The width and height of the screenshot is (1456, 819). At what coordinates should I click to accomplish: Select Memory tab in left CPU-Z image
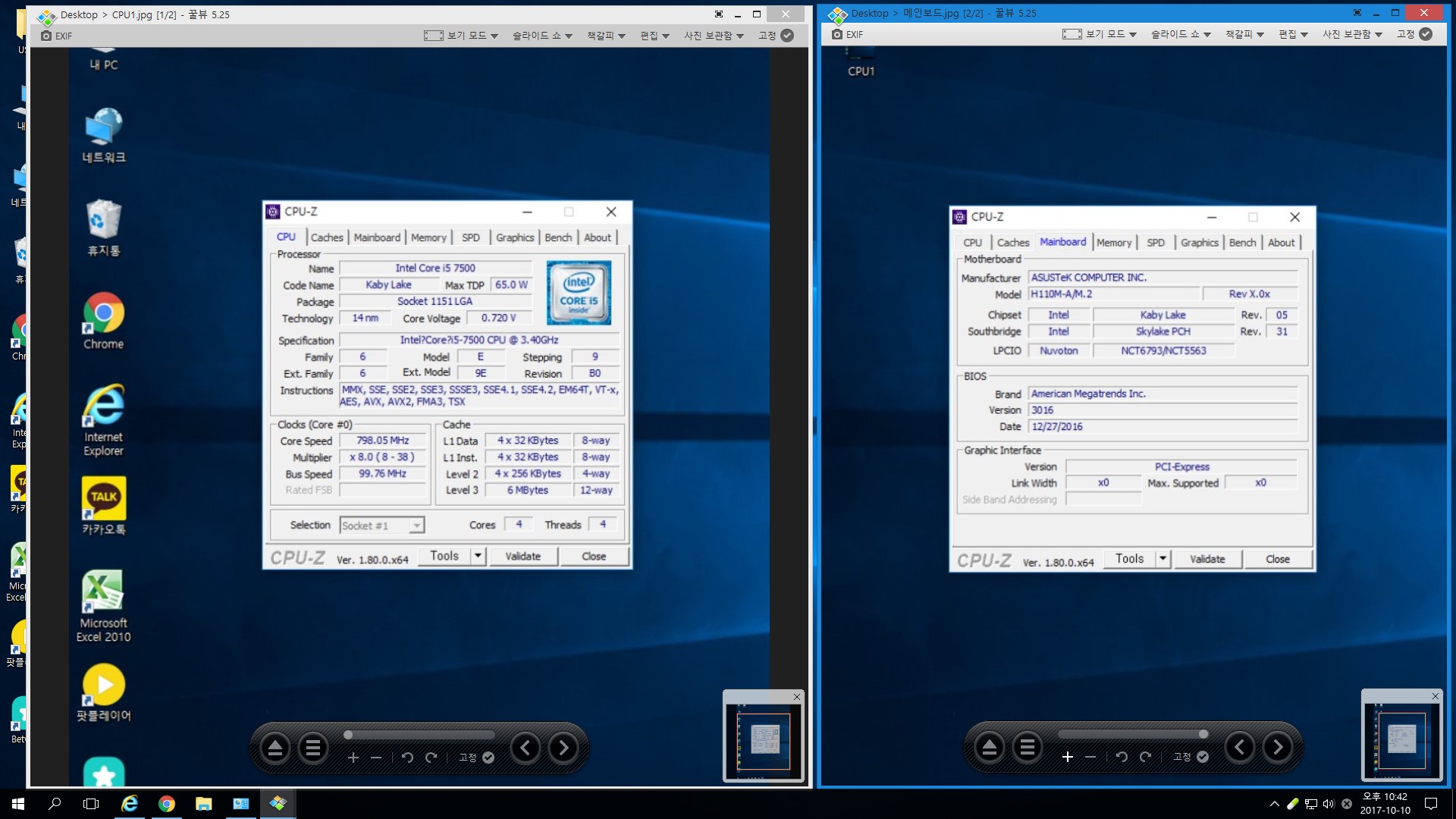428,237
